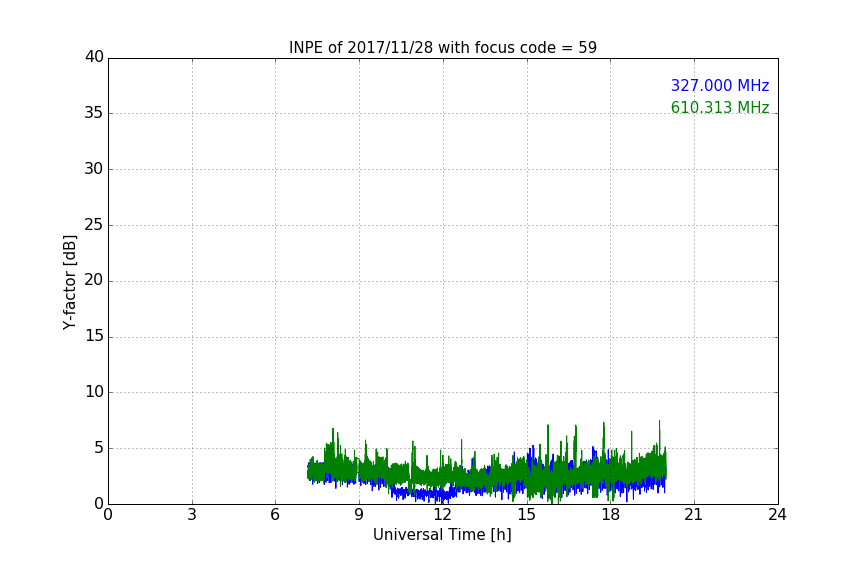Click x-axis tick label 12
864x576 pixels.
point(442,515)
